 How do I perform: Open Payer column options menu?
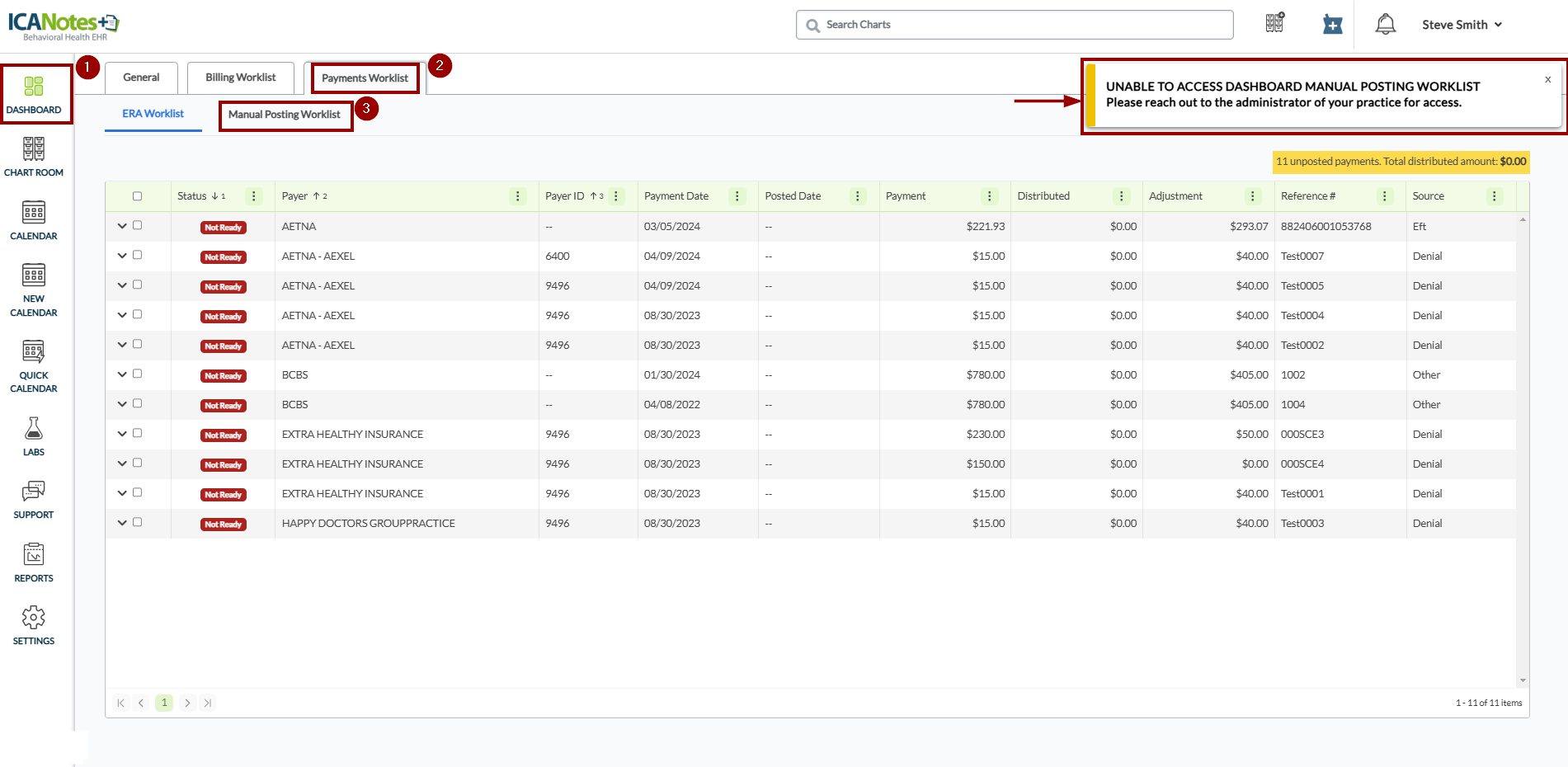click(518, 196)
